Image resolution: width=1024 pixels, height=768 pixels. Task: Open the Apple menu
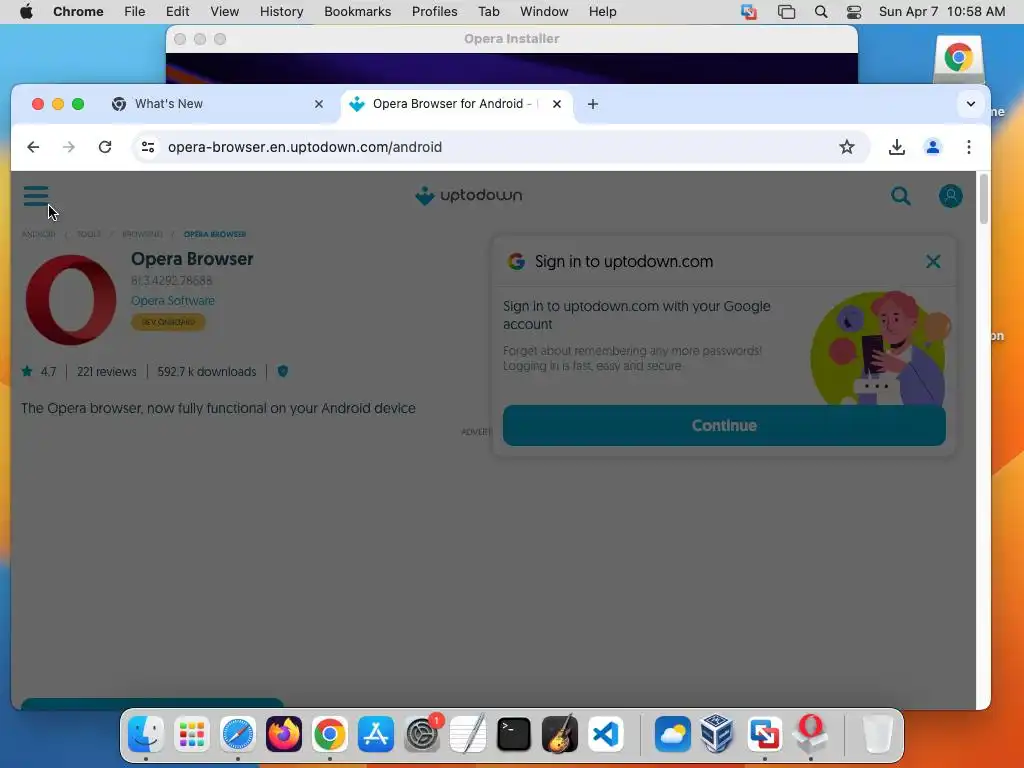point(26,12)
